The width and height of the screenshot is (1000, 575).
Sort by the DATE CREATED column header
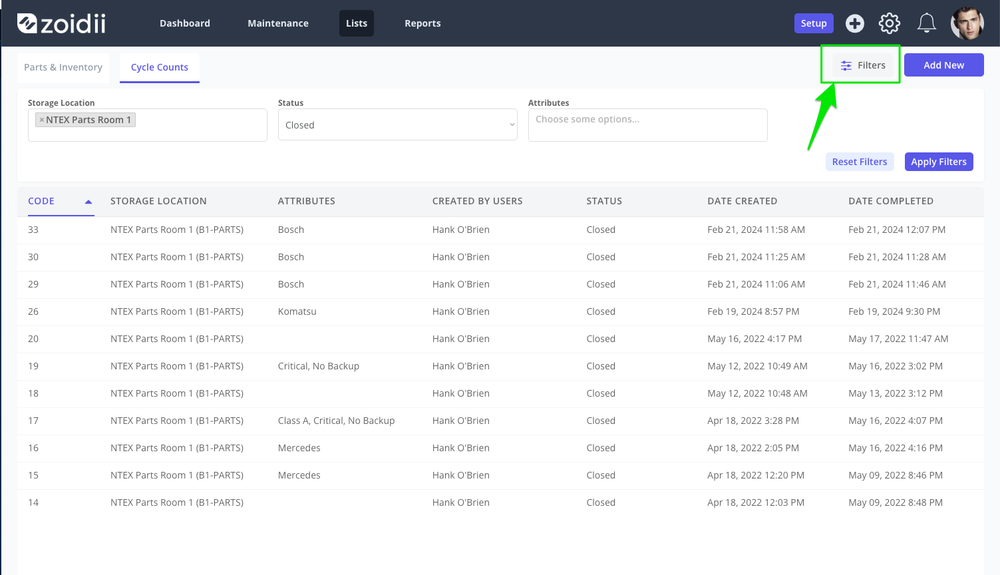(742, 201)
